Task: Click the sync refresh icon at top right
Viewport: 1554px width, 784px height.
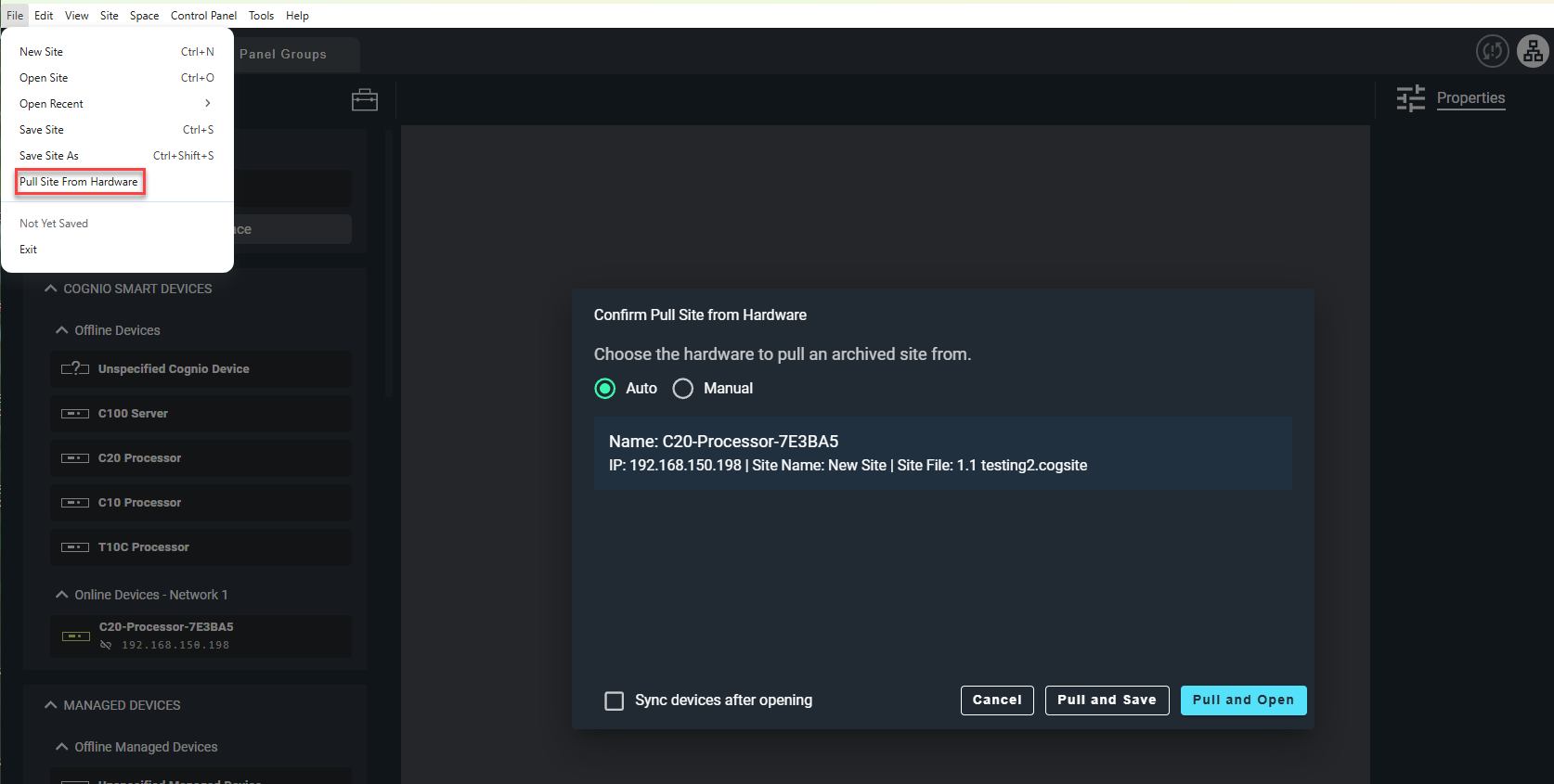Action: click(x=1492, y=51)
